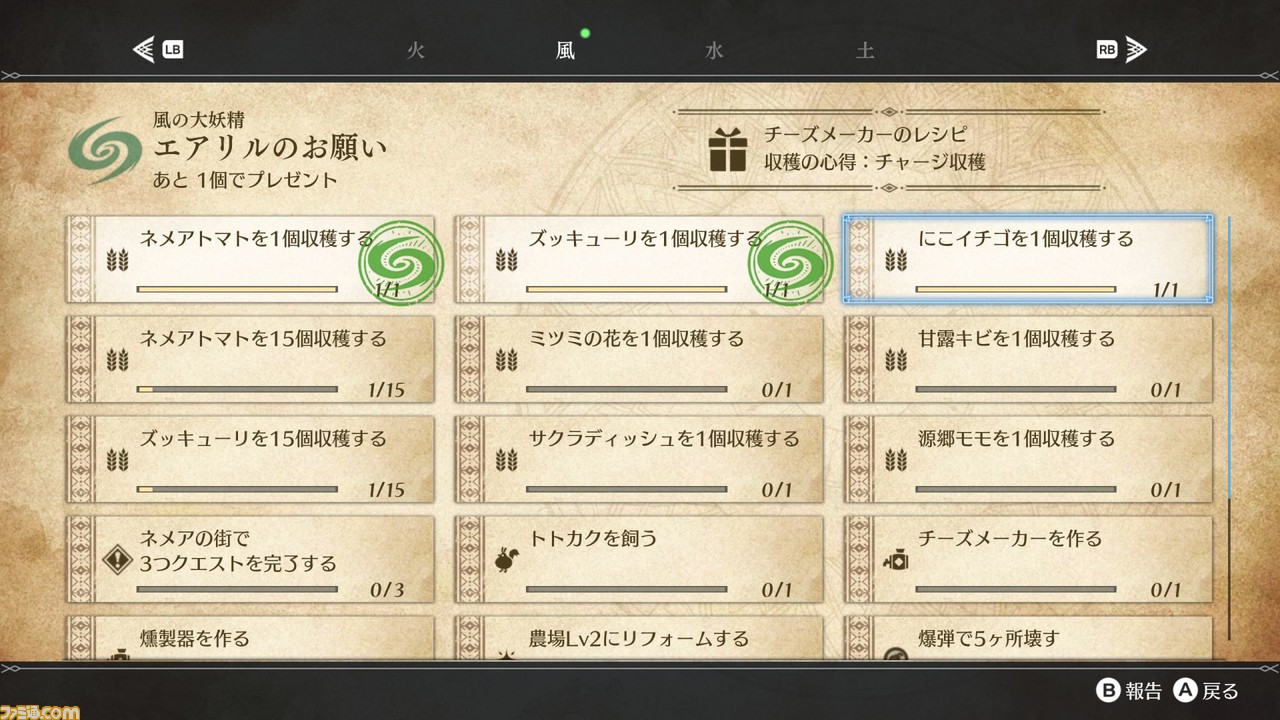Click the machine icon on チーズメーカーを作る

pyautogui.click(x=895, y=563)
